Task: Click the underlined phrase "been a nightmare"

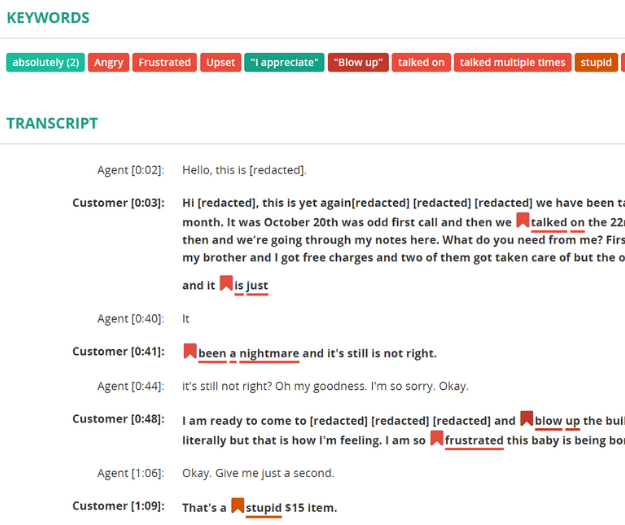Action: (249, 354)
